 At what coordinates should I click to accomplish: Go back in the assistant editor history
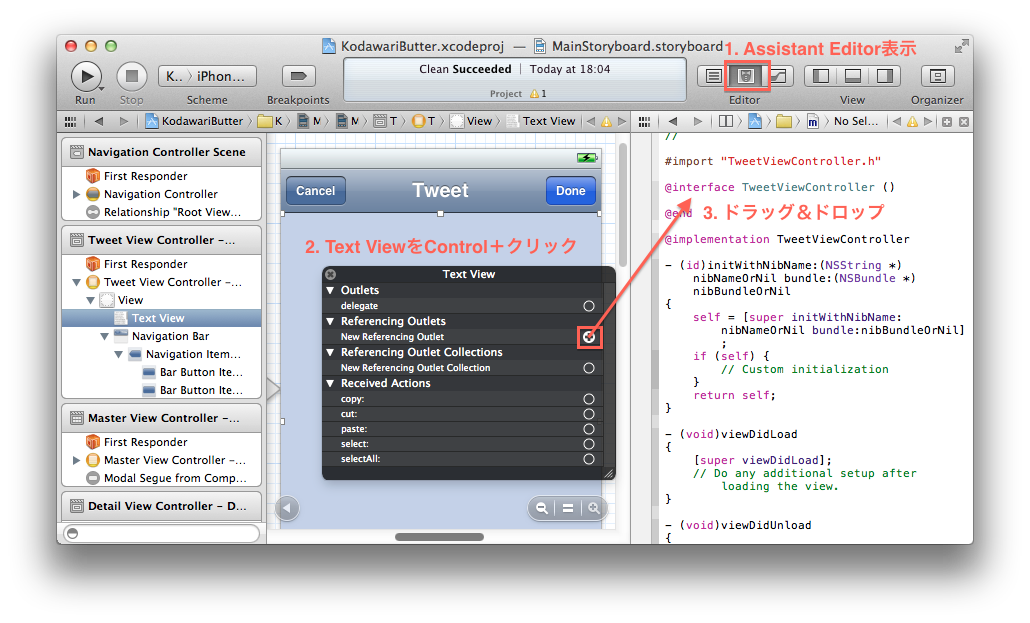tap(672, 121)
